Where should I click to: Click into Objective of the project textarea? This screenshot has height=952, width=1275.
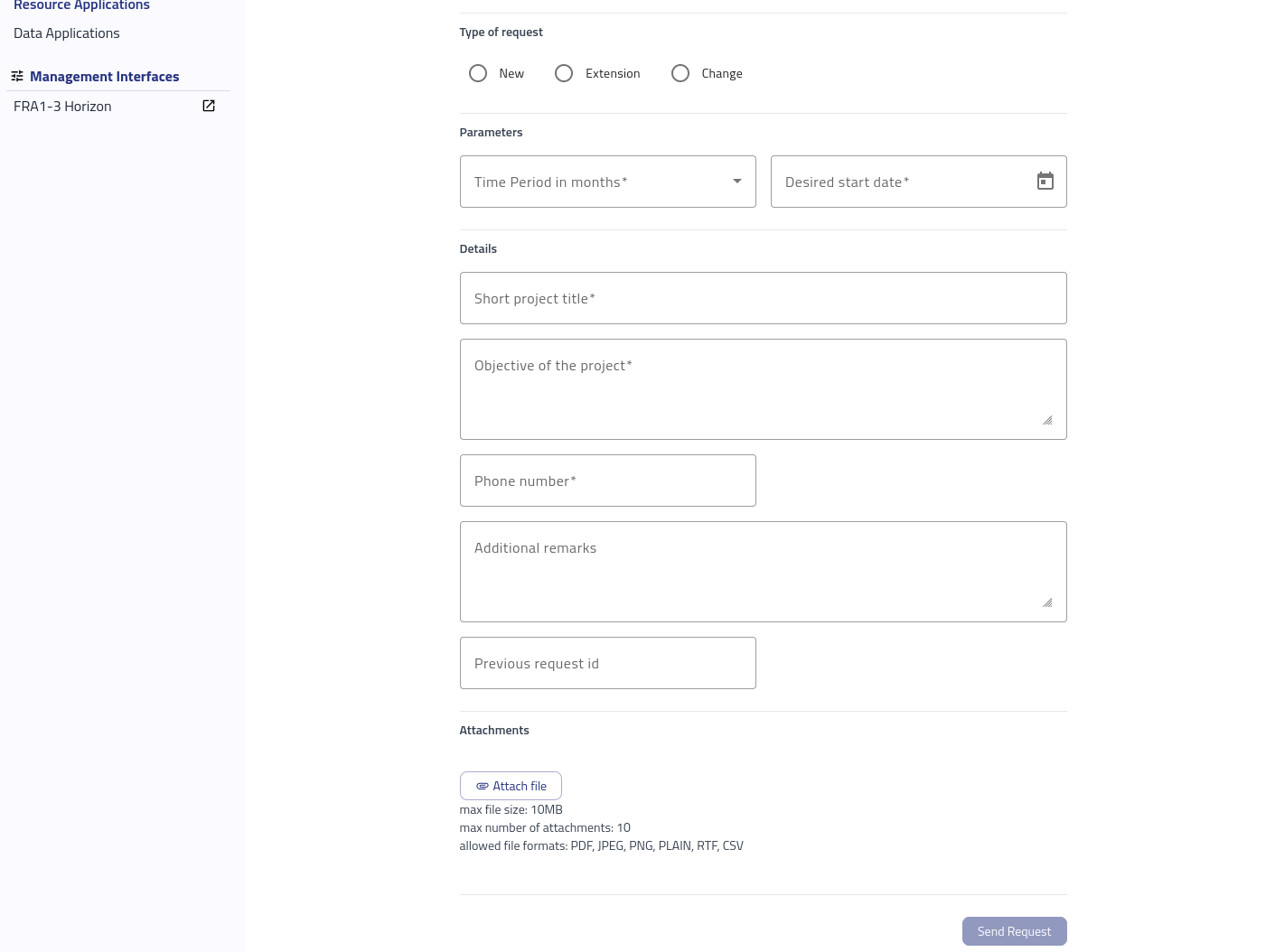[763, 389]
